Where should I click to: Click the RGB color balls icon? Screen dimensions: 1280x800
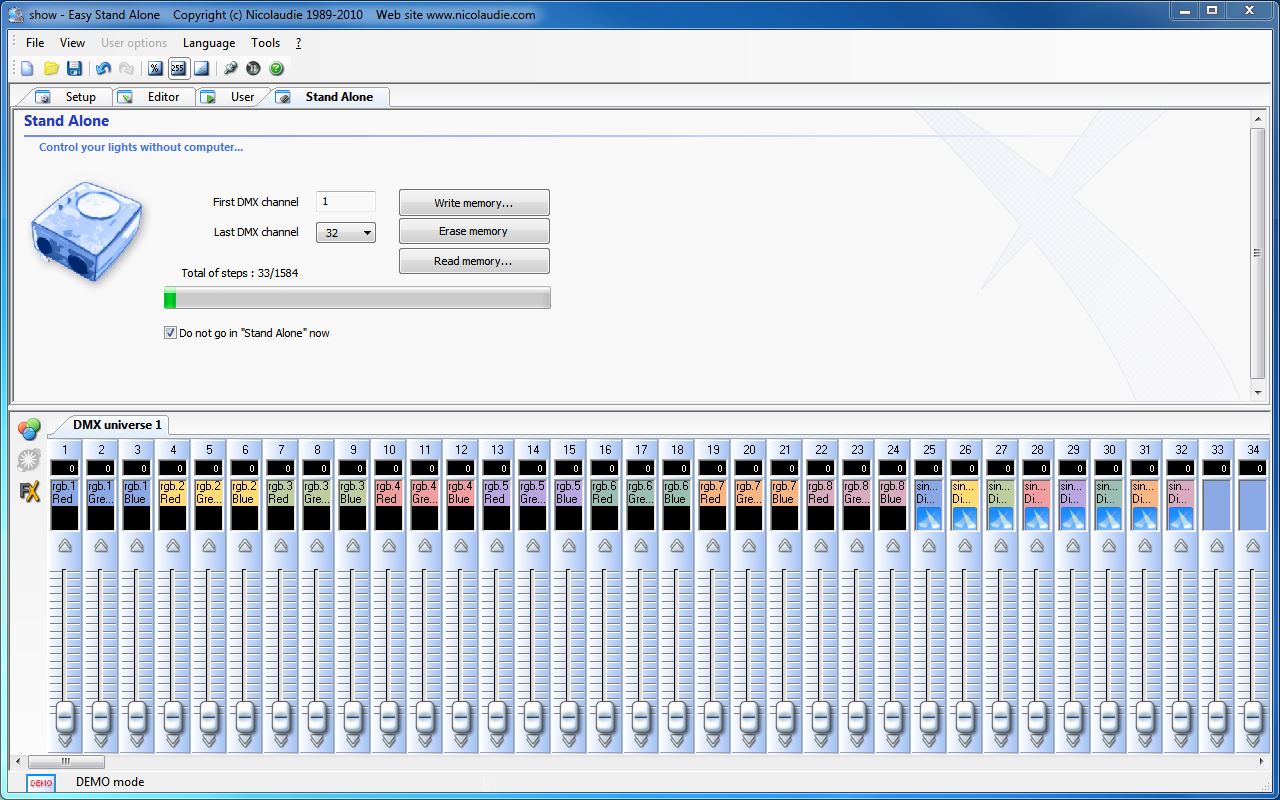(x=30, y=429)
